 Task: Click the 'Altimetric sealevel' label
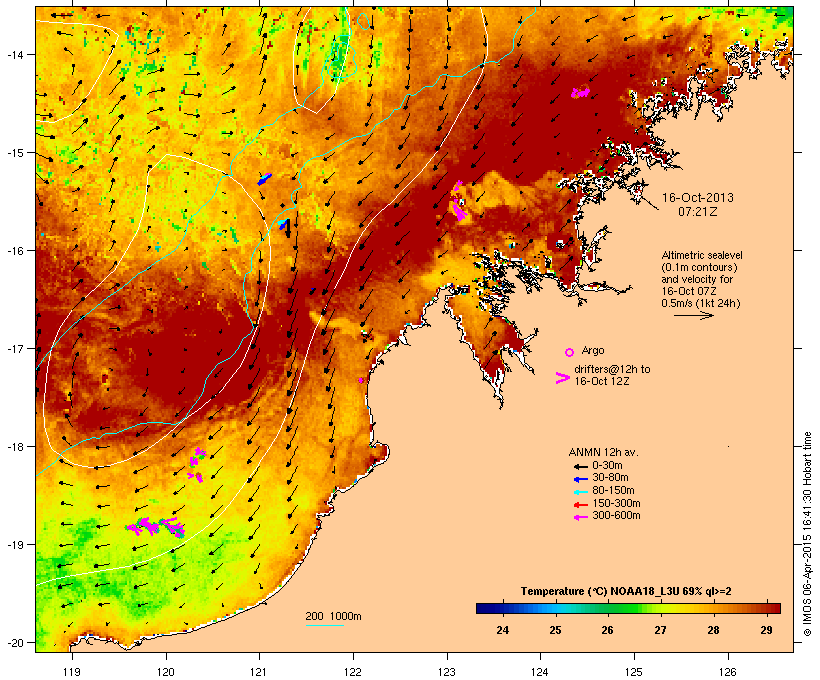[x=702, y=255]
